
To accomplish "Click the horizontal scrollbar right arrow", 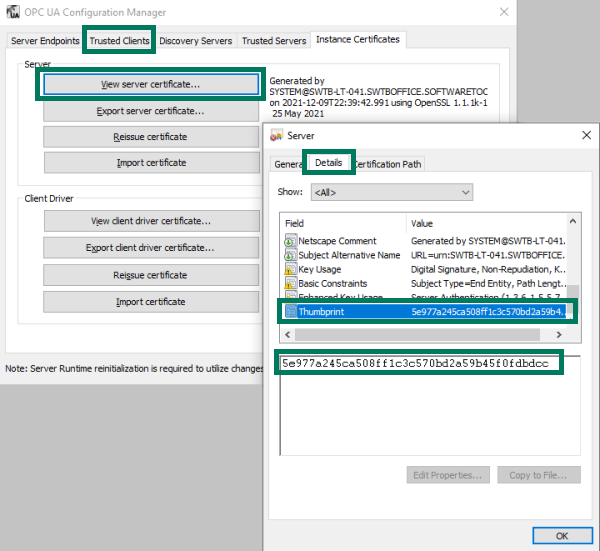I will tap(559, 335).
